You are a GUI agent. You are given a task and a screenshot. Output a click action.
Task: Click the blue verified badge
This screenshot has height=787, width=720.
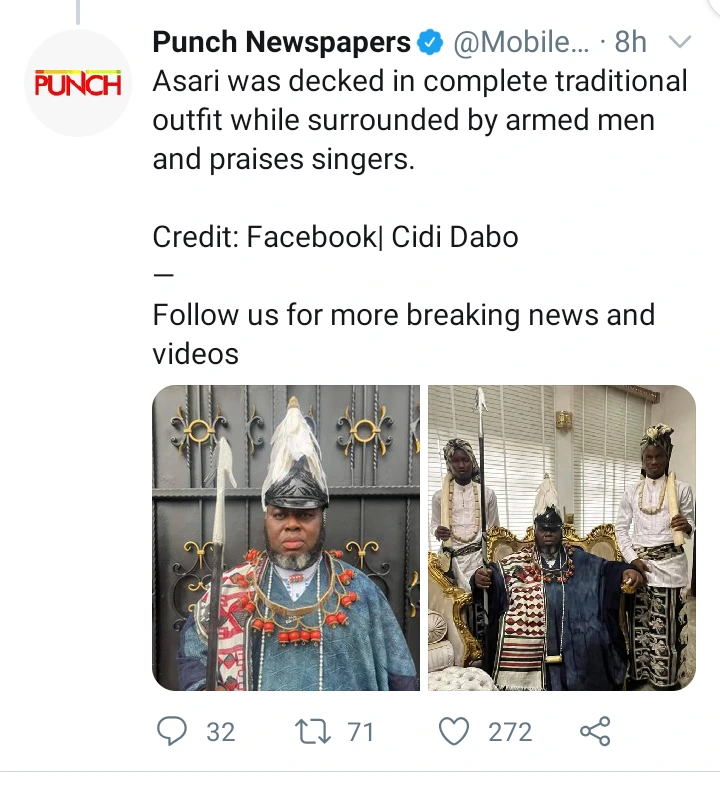point(431,43)
